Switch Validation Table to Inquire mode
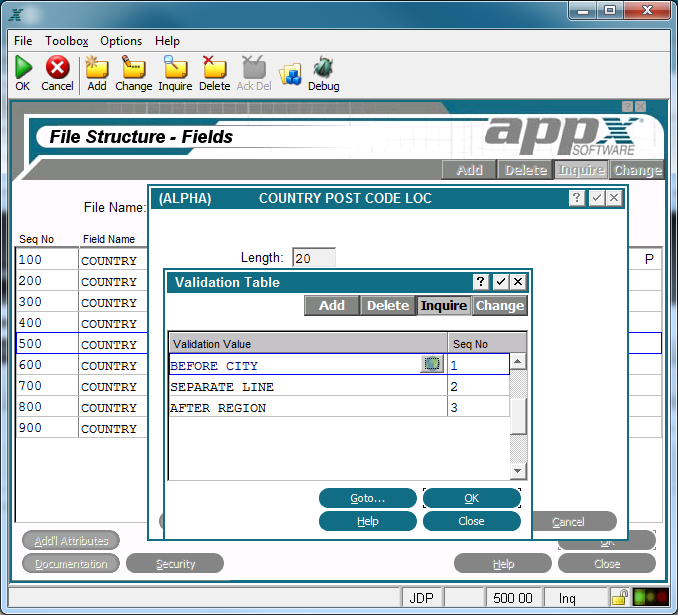This screenshot has height=615, width=678. pos(444,305)
